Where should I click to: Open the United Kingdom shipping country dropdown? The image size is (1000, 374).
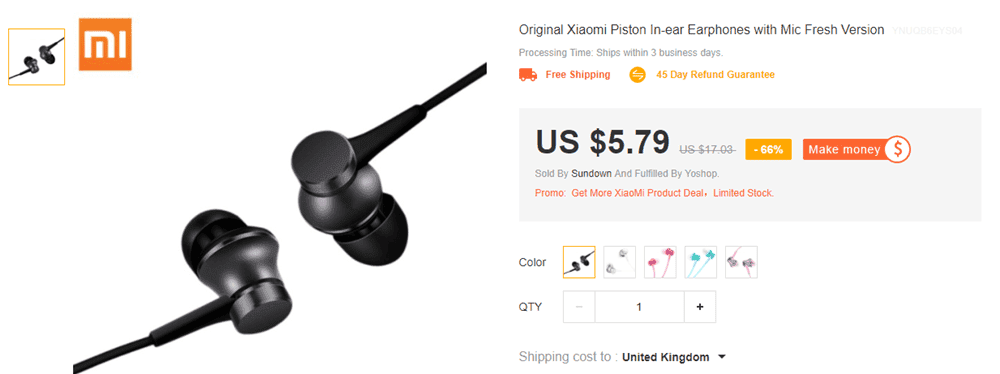(673, 357)
